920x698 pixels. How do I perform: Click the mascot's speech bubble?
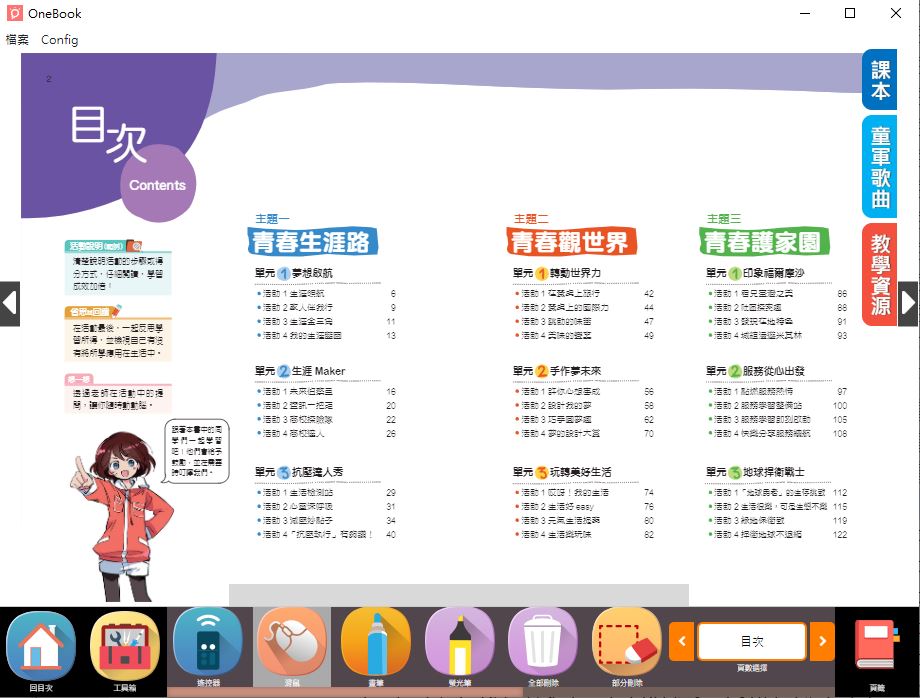click(x=196, y=450)
